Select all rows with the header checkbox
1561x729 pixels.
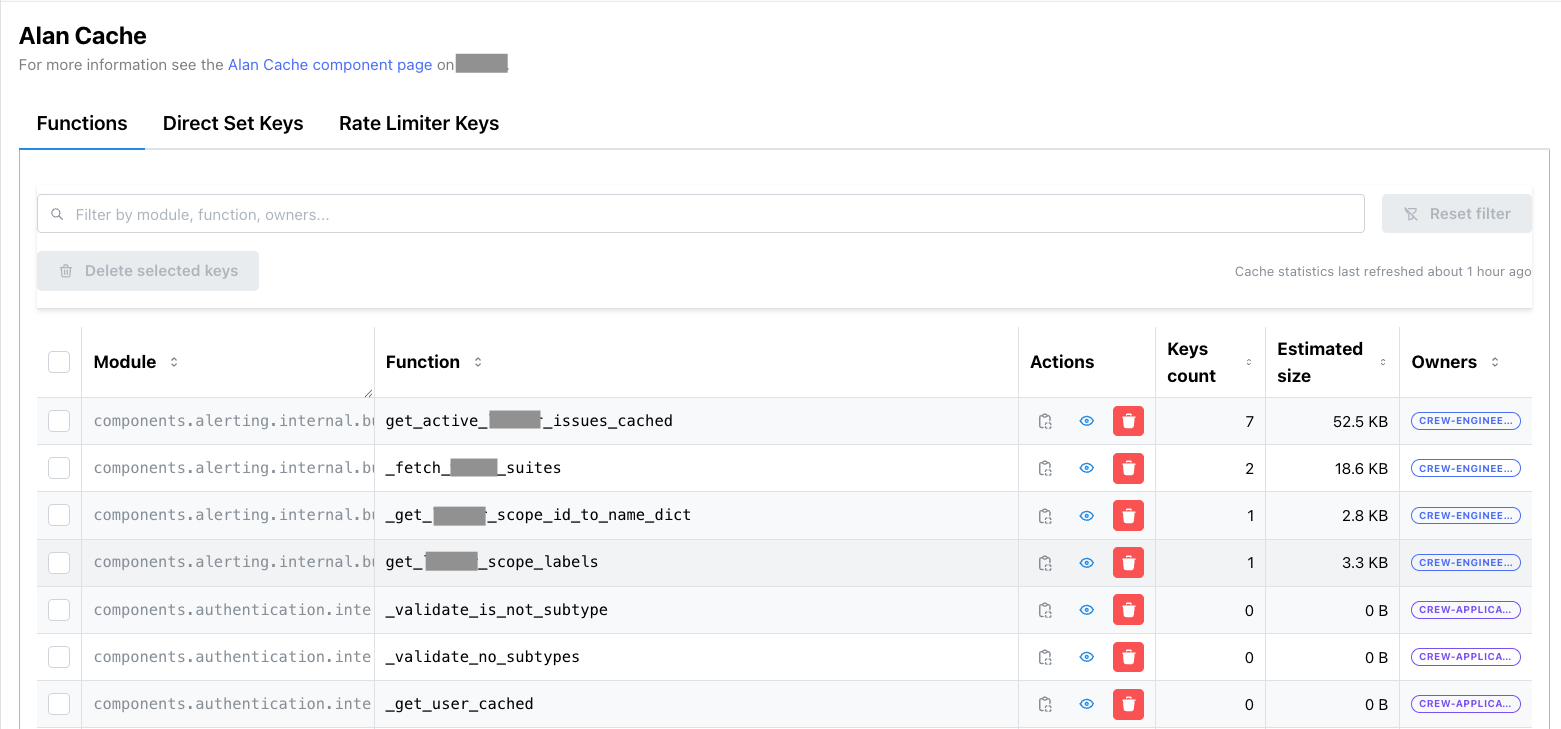pyautogui.click(x=58, y=361)
